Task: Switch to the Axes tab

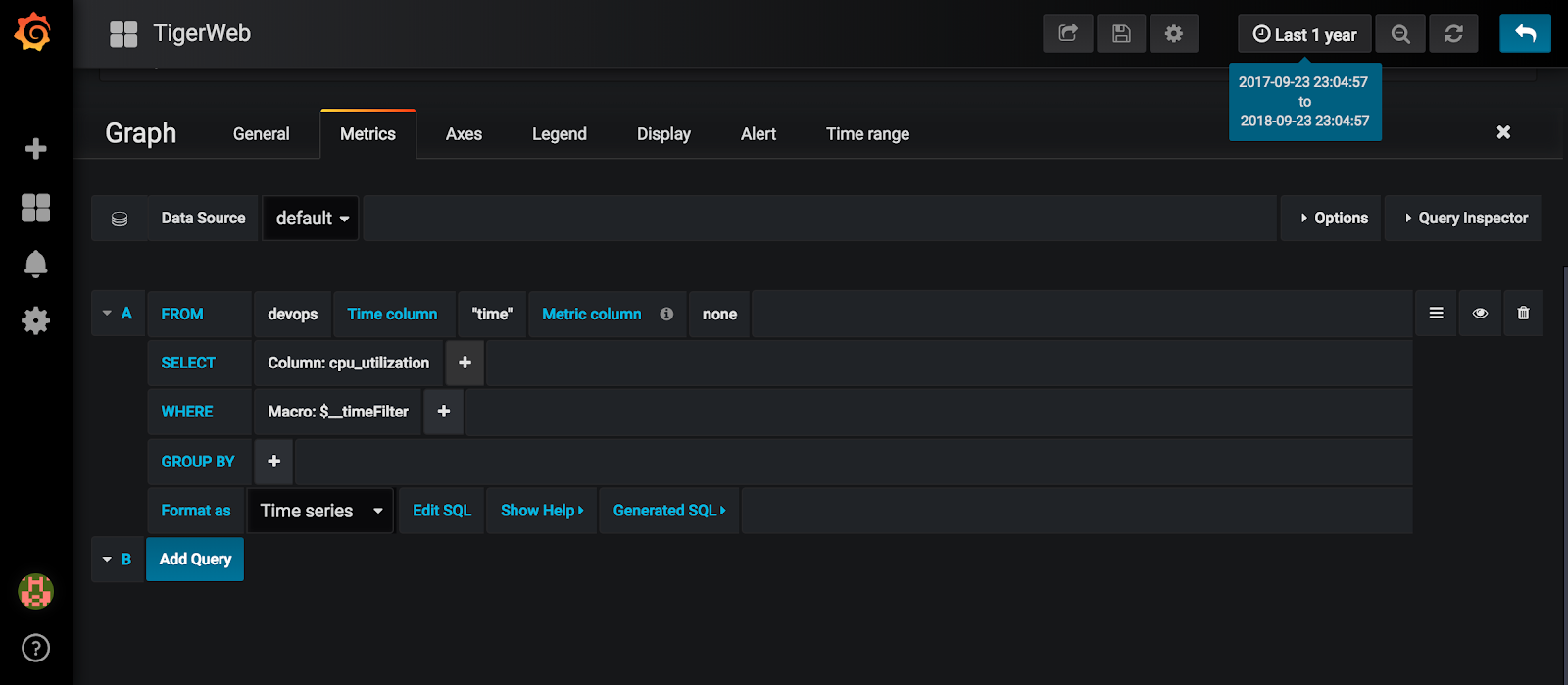Action: pyautogui.click(x=464, y=134)
